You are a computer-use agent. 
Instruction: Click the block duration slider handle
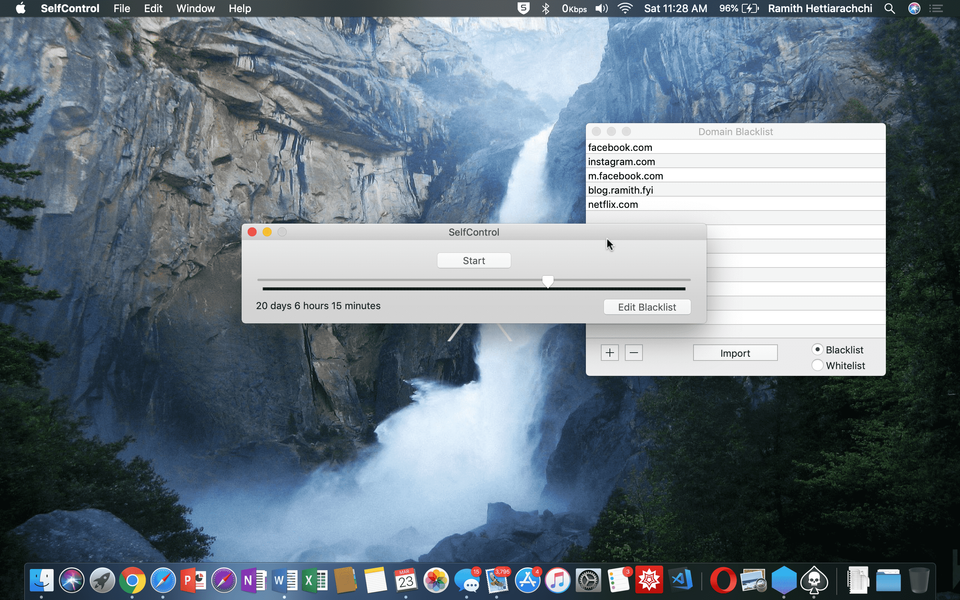(547, 282)
